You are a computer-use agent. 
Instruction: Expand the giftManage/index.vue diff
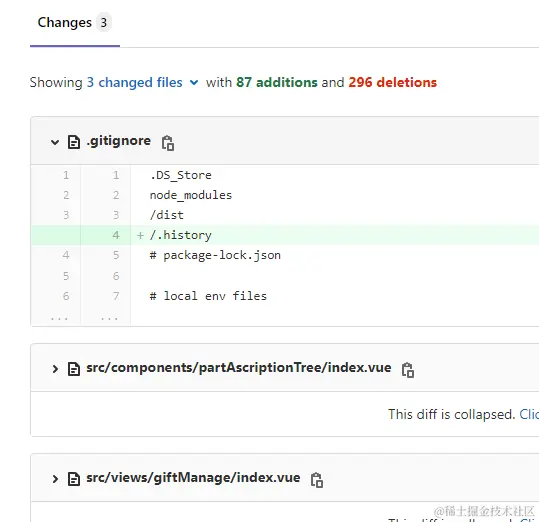coord(55,479)
